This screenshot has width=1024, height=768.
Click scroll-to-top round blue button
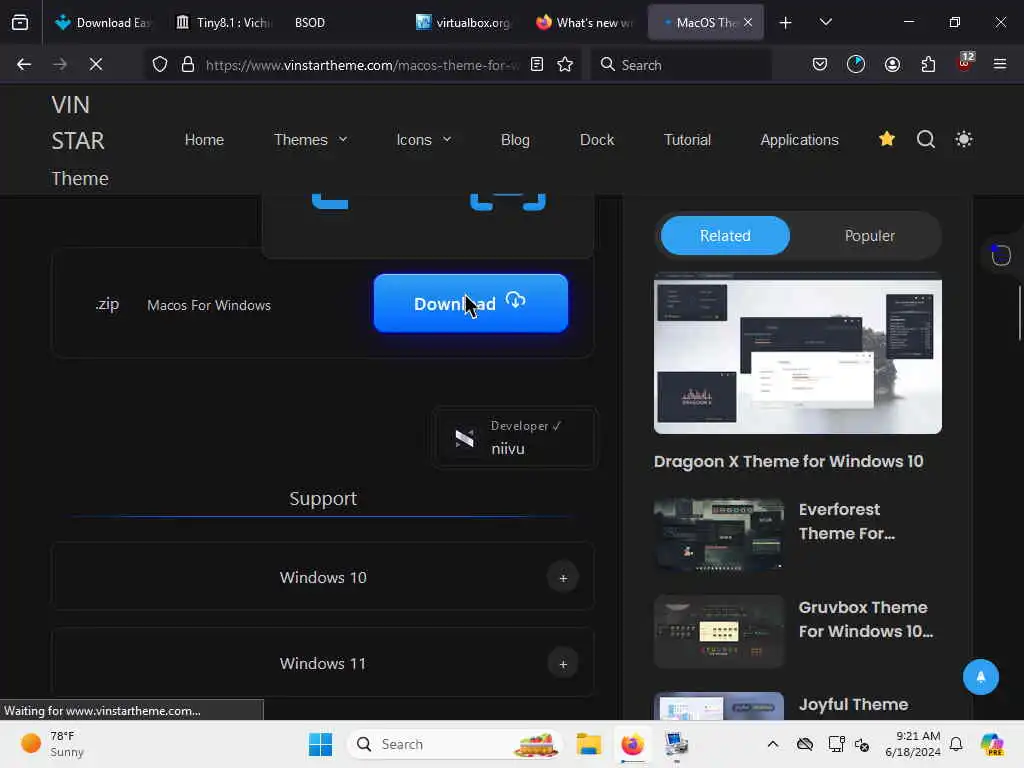(x=980, y=677)
